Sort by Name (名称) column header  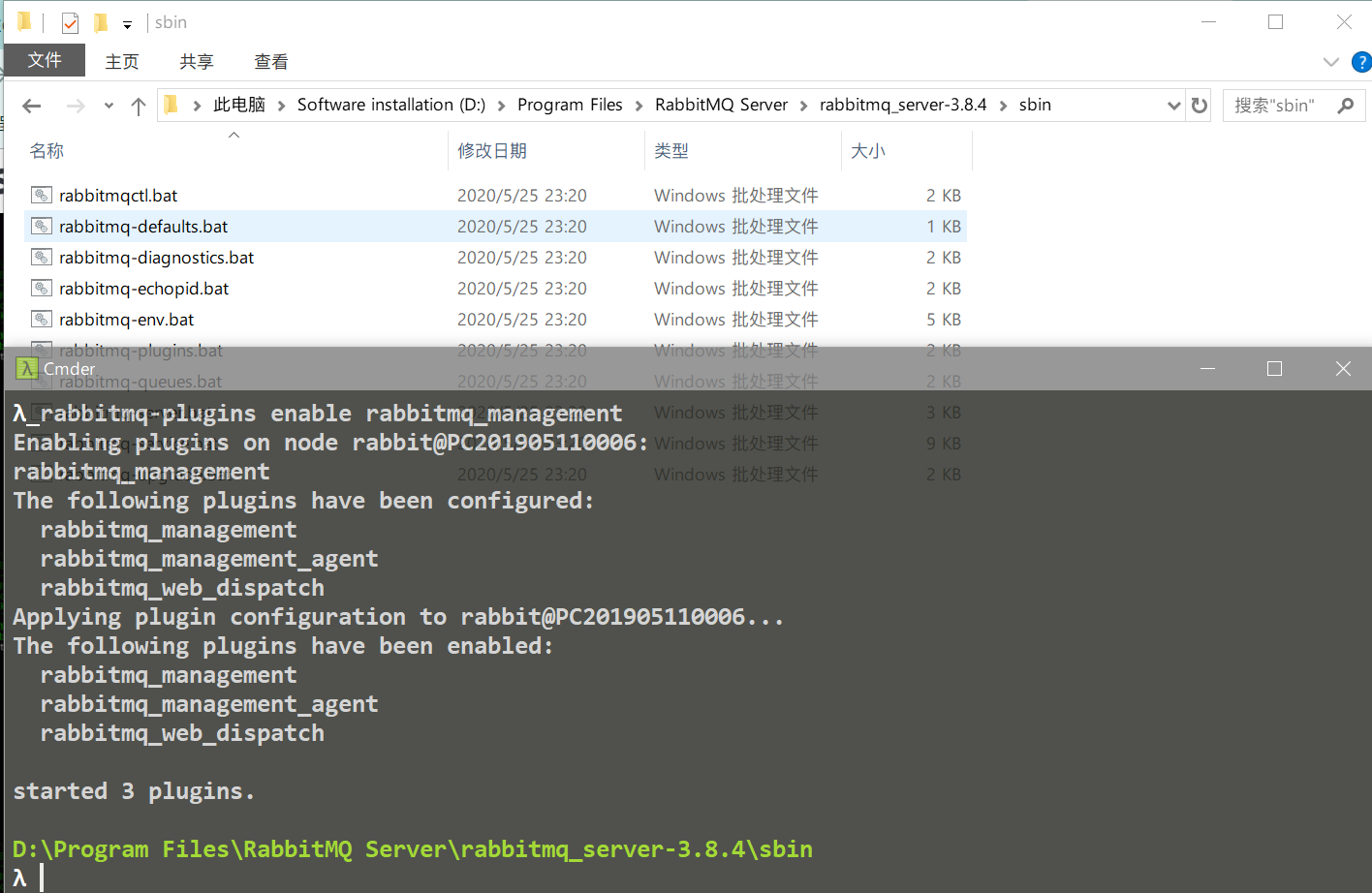click(x=235, y=150)
